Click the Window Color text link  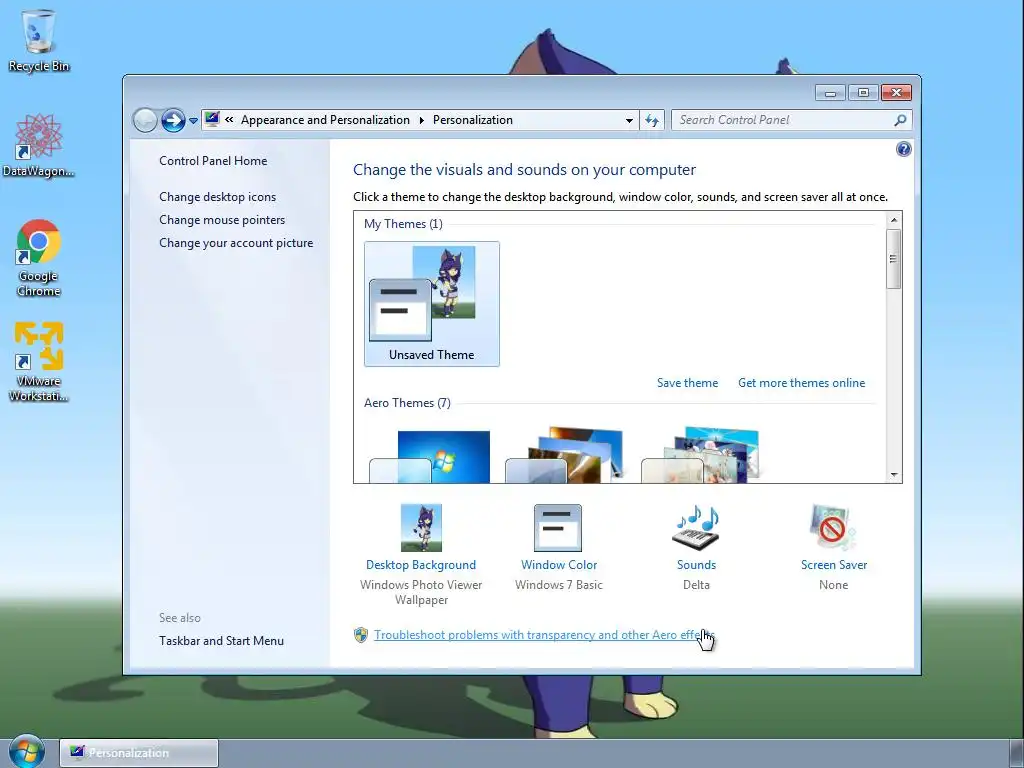[559, 565]
